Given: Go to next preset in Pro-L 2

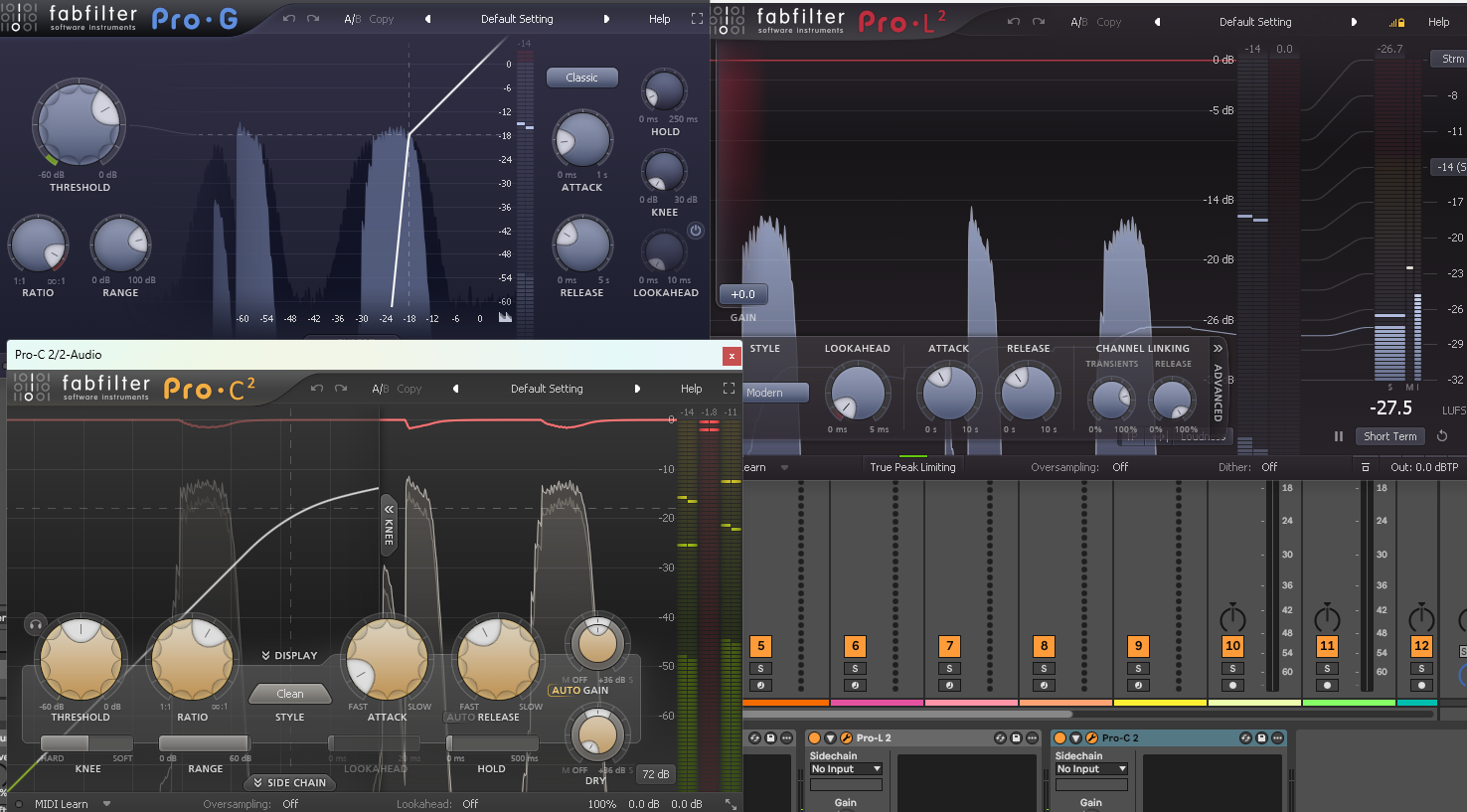Looking at the screenshot, I should click(1354, 22).
